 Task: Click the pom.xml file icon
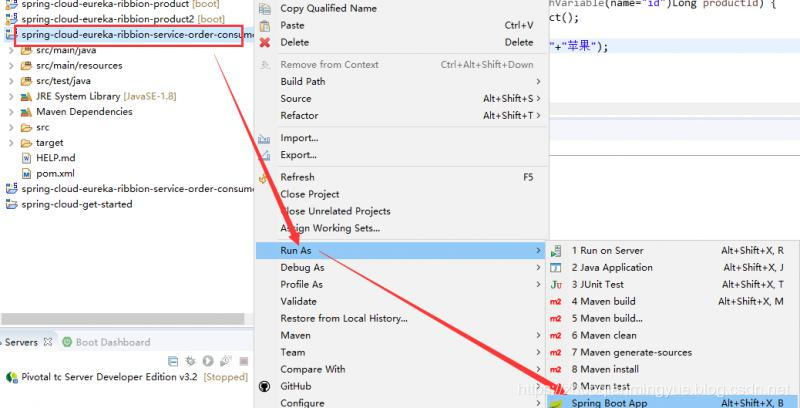(27, 173)
